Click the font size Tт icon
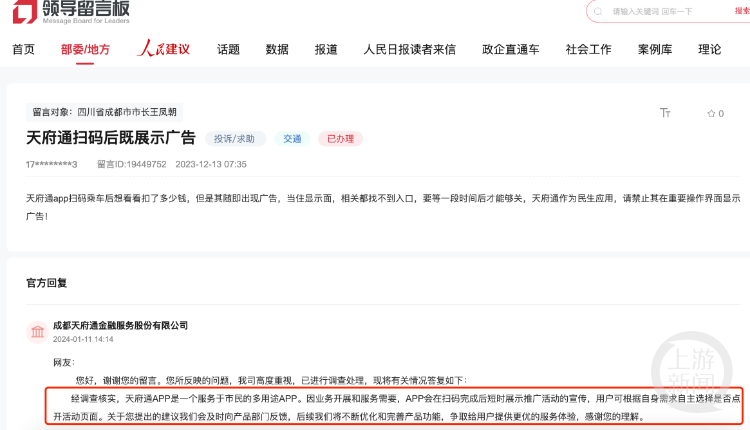The width and height of the screenshot is (750, 430). tap(665, 113)
